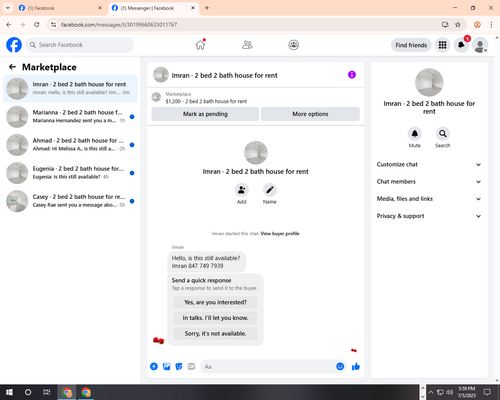Send a thumbs up like
The height and width of the screenshot is (400, 500).
pos(356,367)
